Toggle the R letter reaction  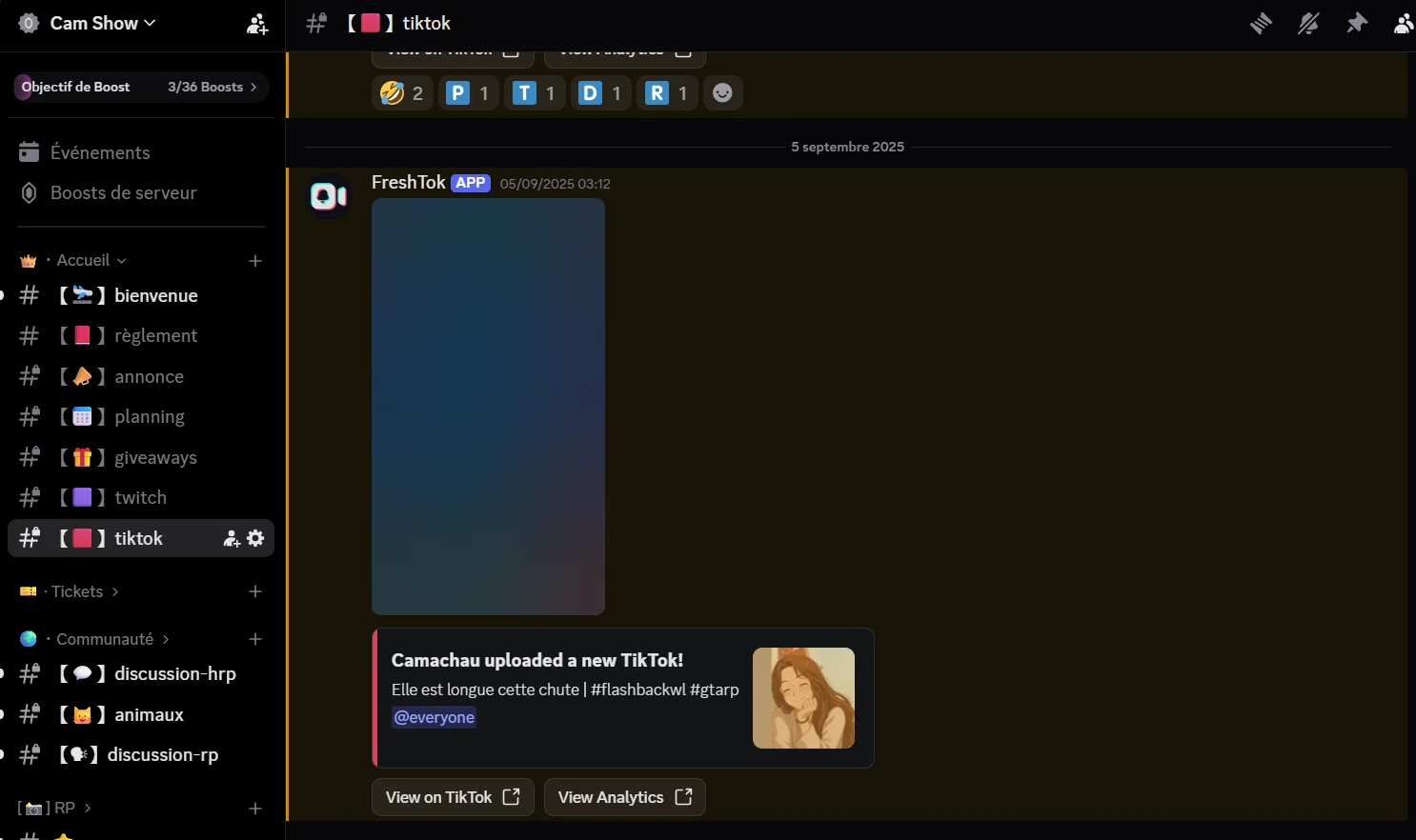[x=667, y=92]
